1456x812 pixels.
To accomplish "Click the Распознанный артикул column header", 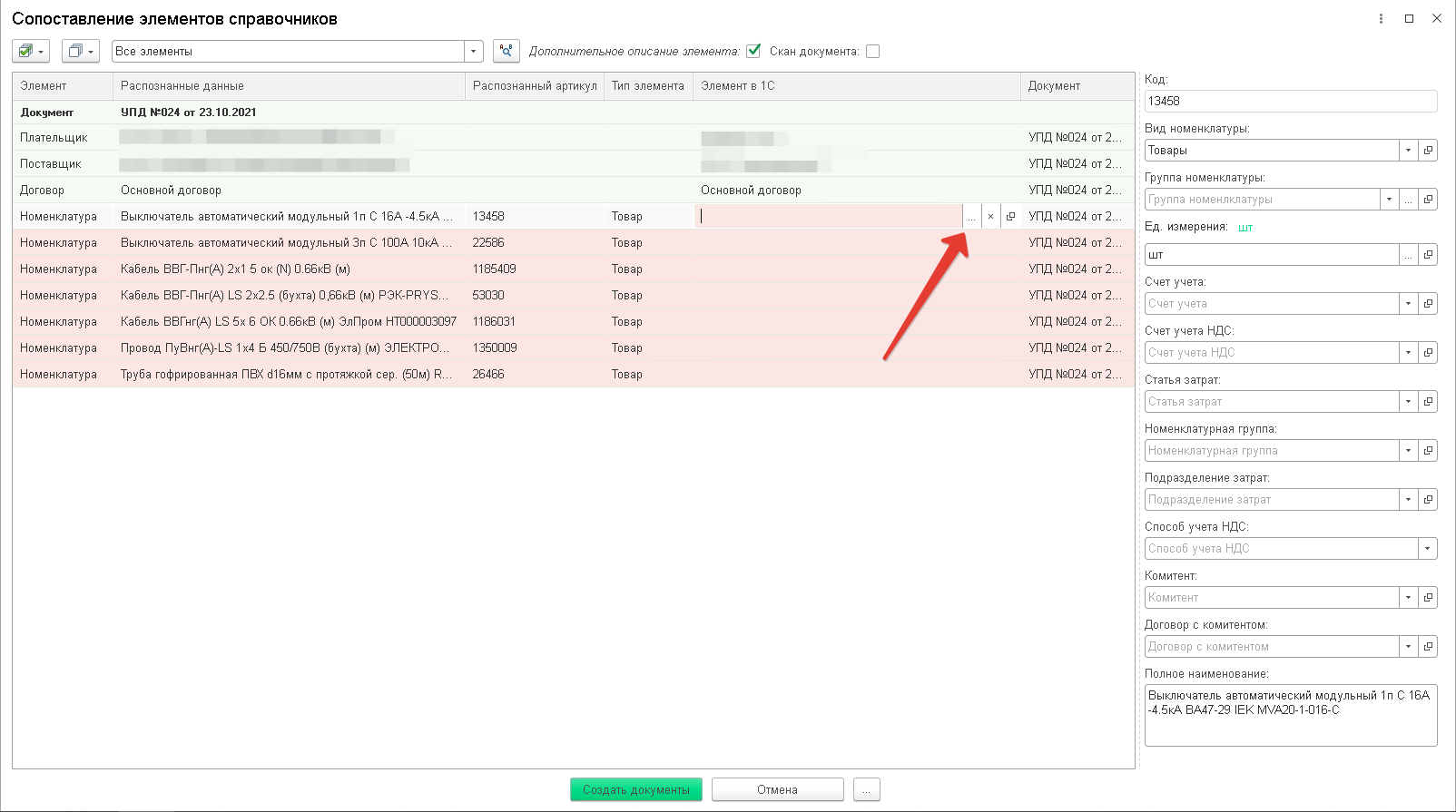I will tap(535, 86).
